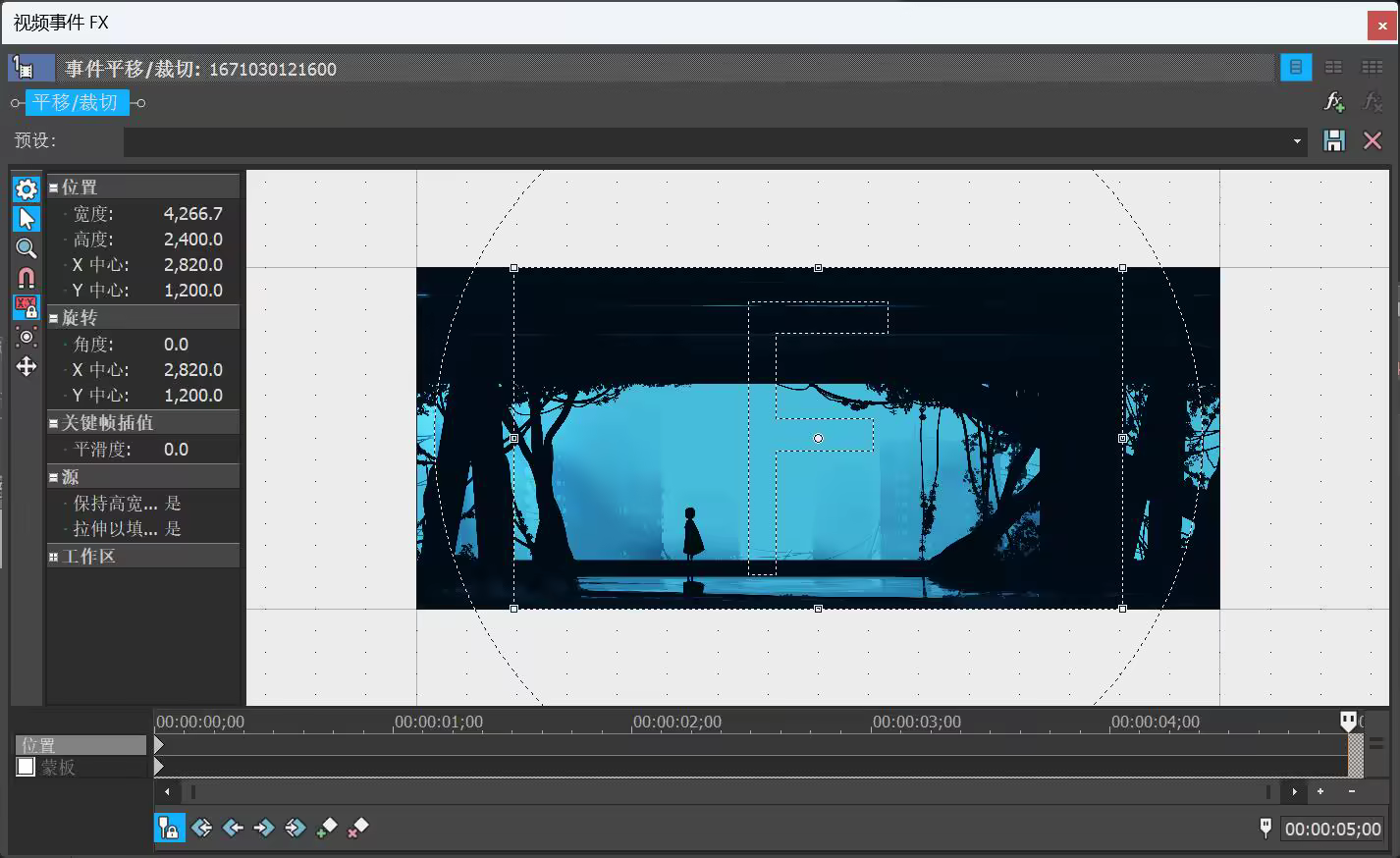Enable the 蒙板 mask checkbox
Image resolution: width=1400 pixels, height=858 pixels.
[x=27, y=767]
